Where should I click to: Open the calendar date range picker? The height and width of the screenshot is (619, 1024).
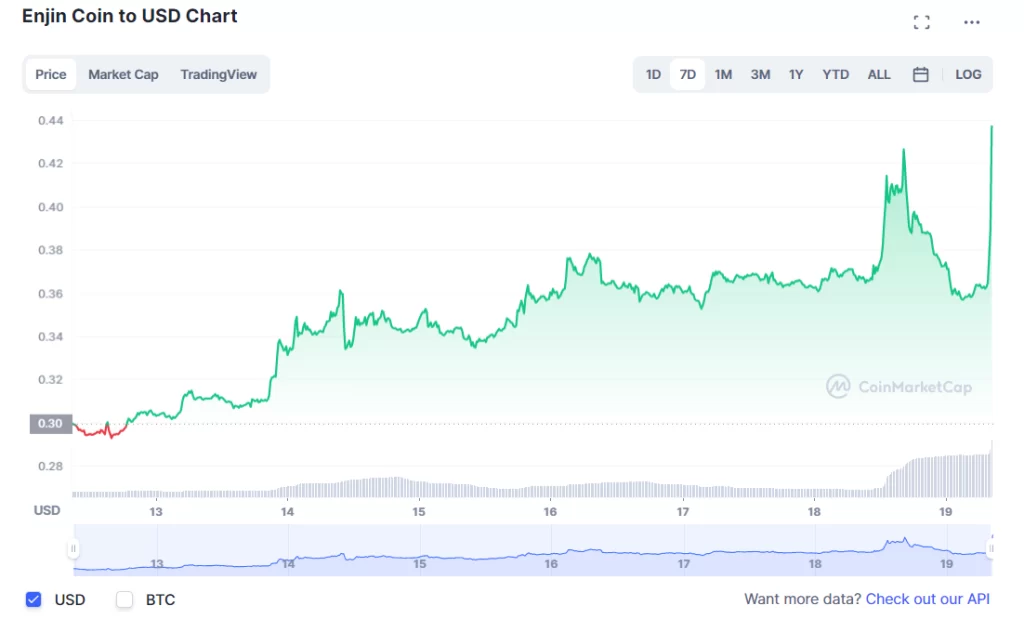point(921,74)
